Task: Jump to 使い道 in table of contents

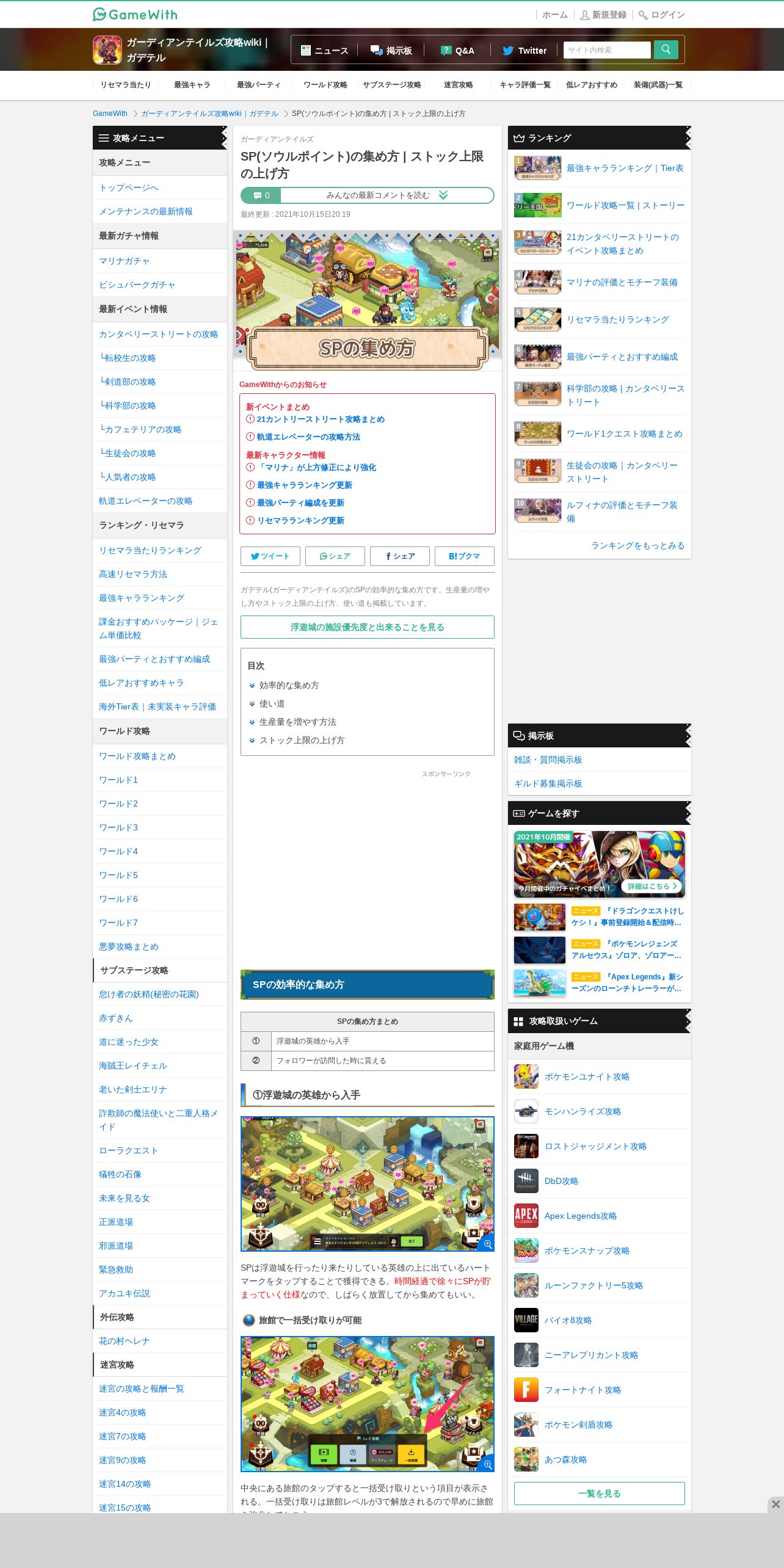Action: [272, 703]
